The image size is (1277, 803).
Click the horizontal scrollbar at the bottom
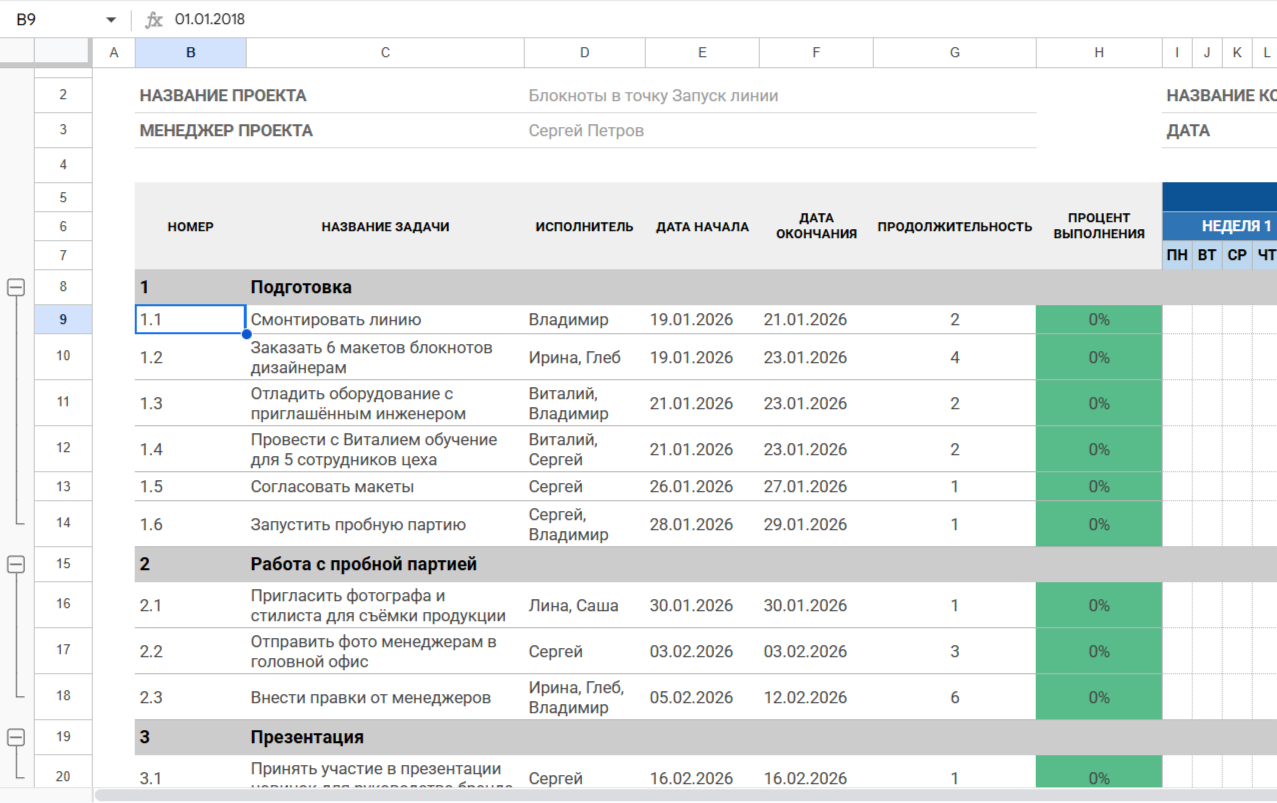pyautogui.click(x=600, y=796)
